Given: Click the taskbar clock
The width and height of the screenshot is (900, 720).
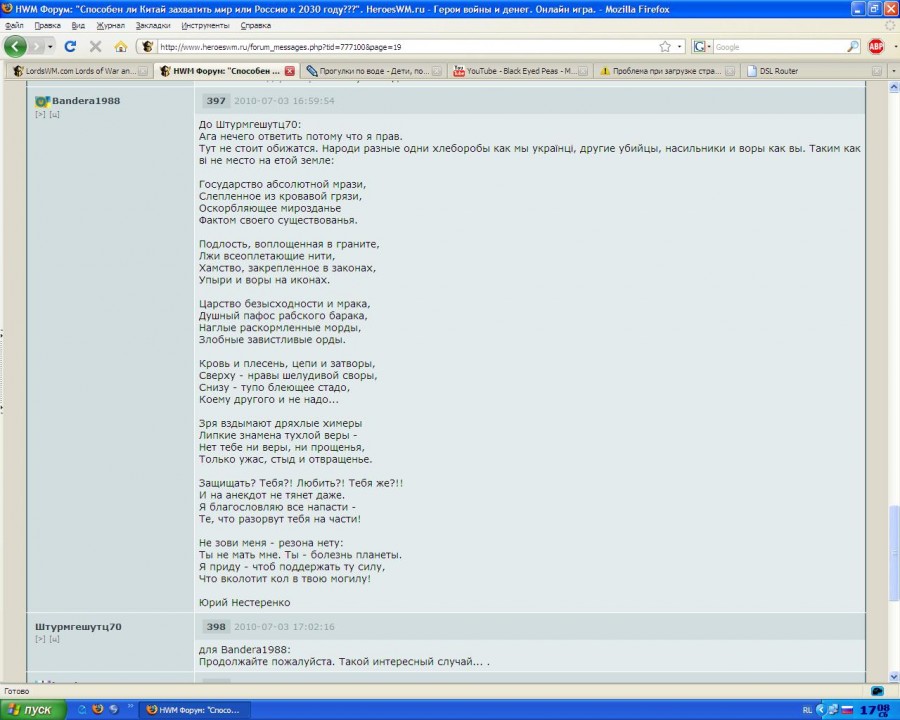Looking at the screenshot, I should coord(874,710).
